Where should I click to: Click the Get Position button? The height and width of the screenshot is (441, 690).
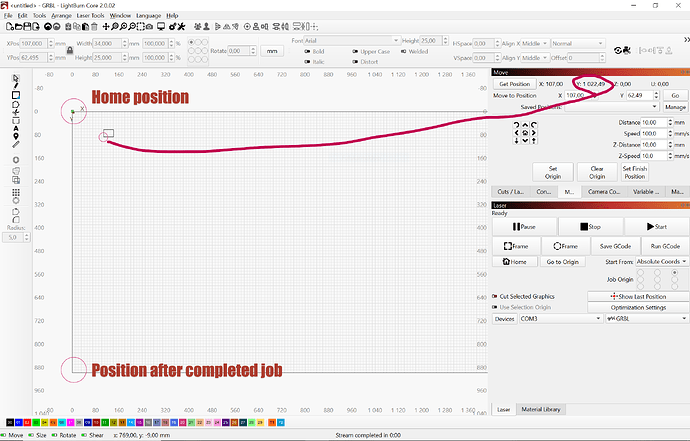coord(515,84)
